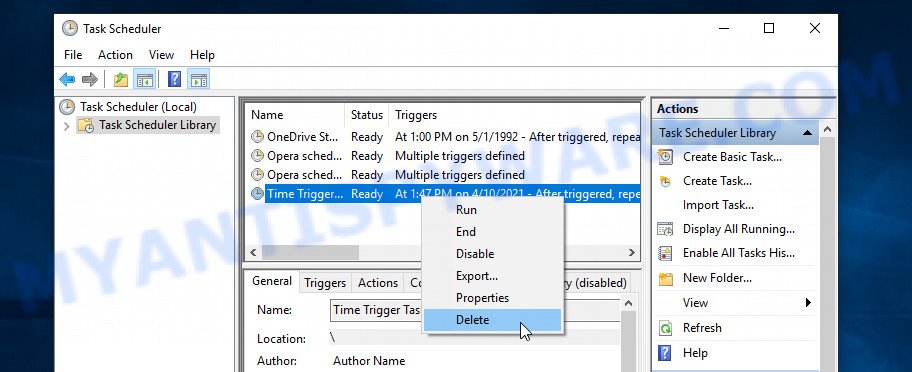Viewport: 912px width, 372px height.
Task: Sort by the Name column header
Action: (x=295, y=115)
